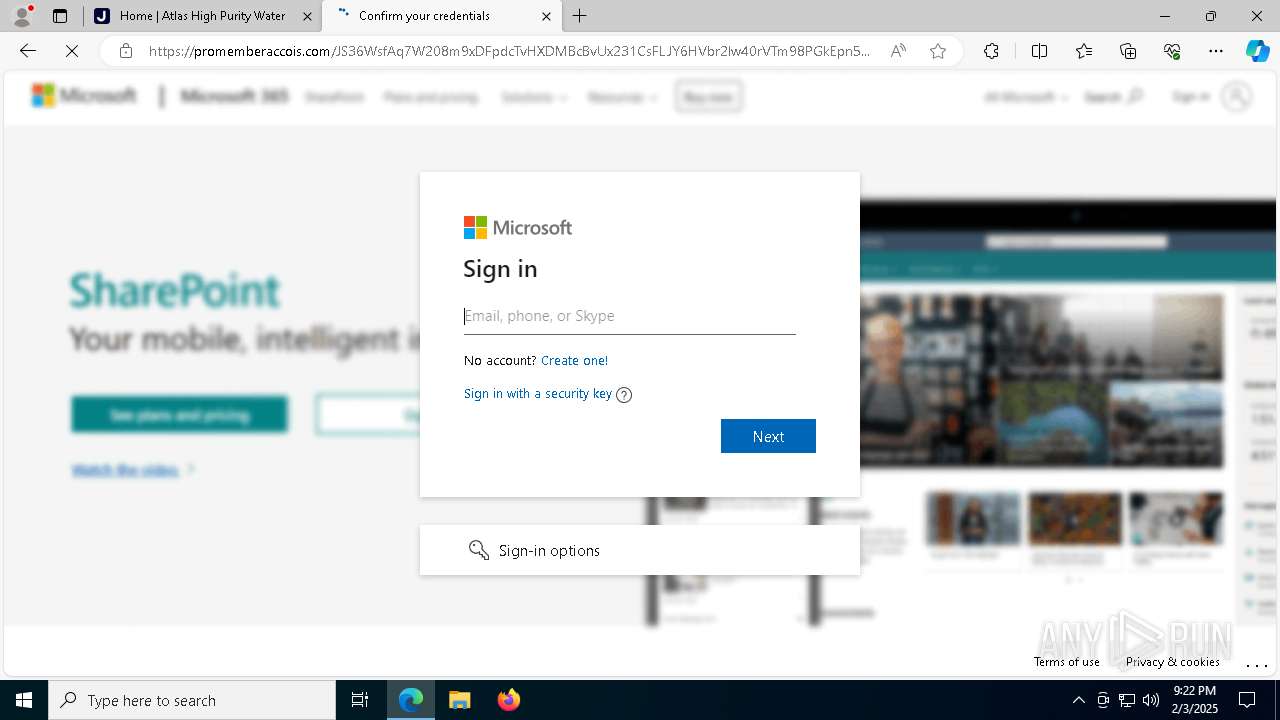Open the Edge profile icon
The width and height of the screenshot is (1280, 720).
click(x=22, y=16)
